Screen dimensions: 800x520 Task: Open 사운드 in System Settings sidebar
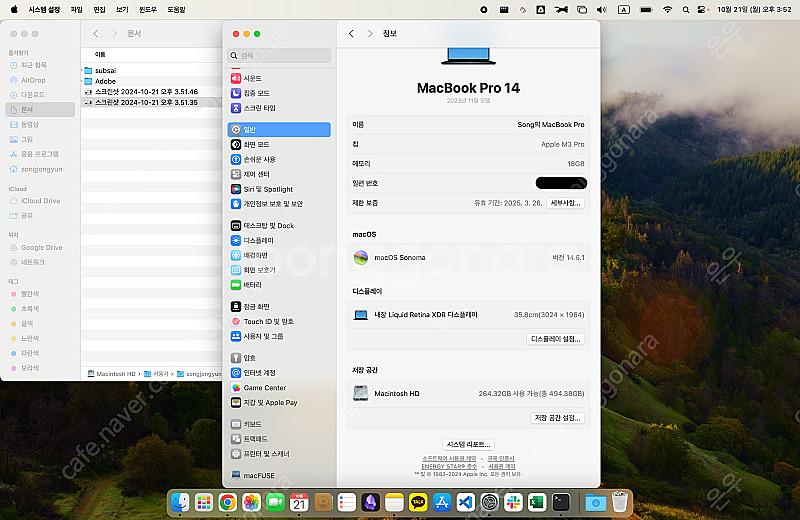246,78
